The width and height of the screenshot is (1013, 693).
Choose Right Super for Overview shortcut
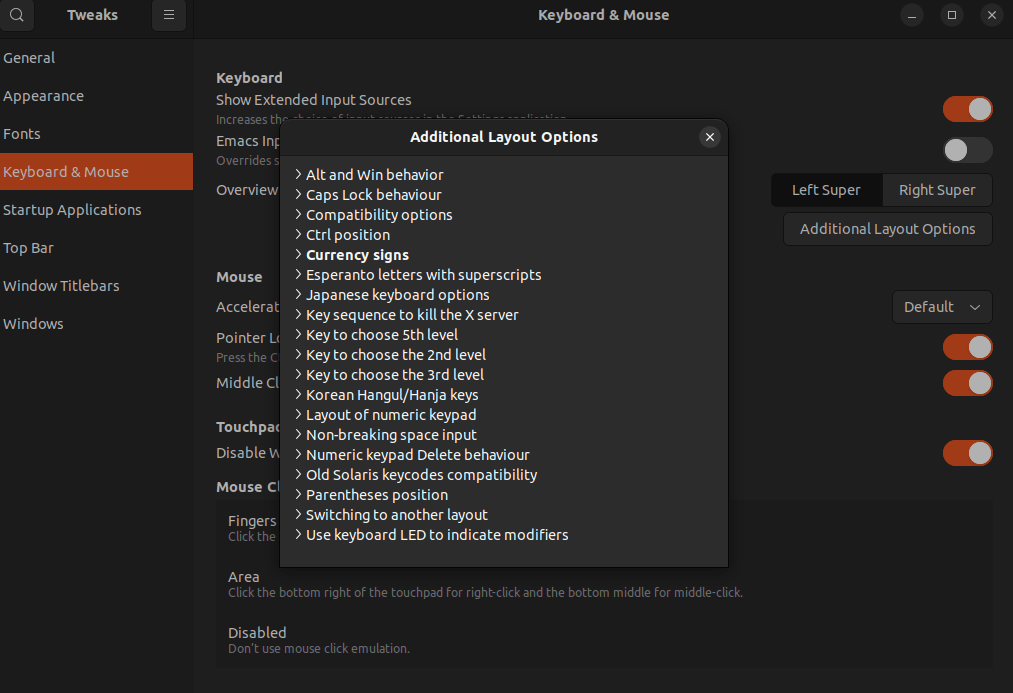(937, 190)
